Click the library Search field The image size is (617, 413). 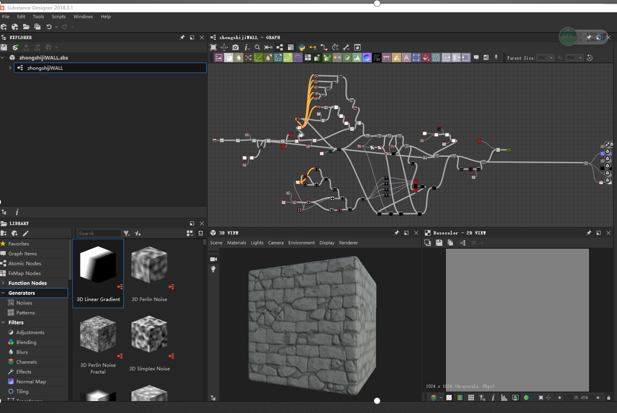98,233
